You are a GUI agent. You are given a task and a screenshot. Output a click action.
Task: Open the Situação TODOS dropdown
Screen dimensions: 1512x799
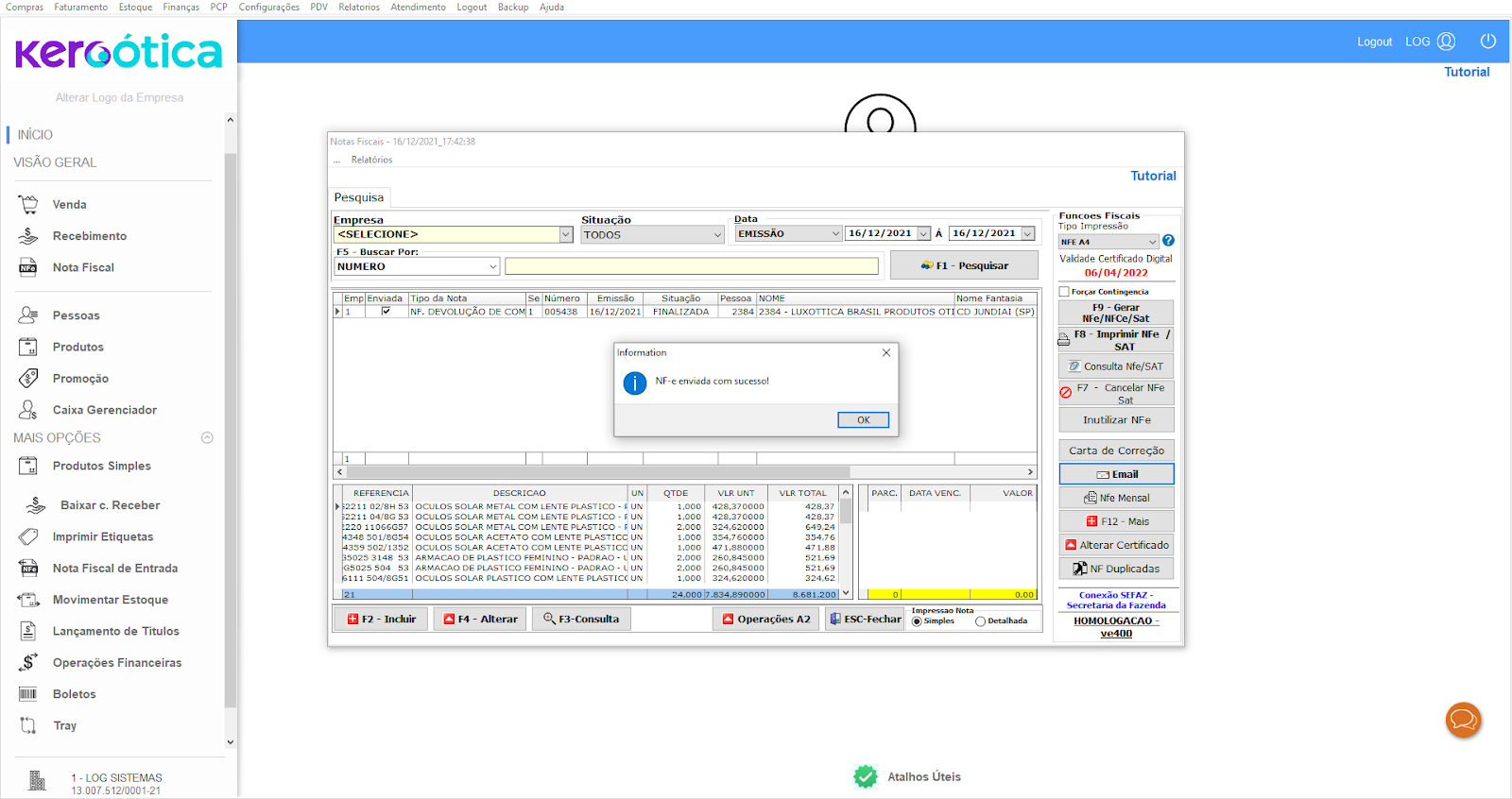718,234
